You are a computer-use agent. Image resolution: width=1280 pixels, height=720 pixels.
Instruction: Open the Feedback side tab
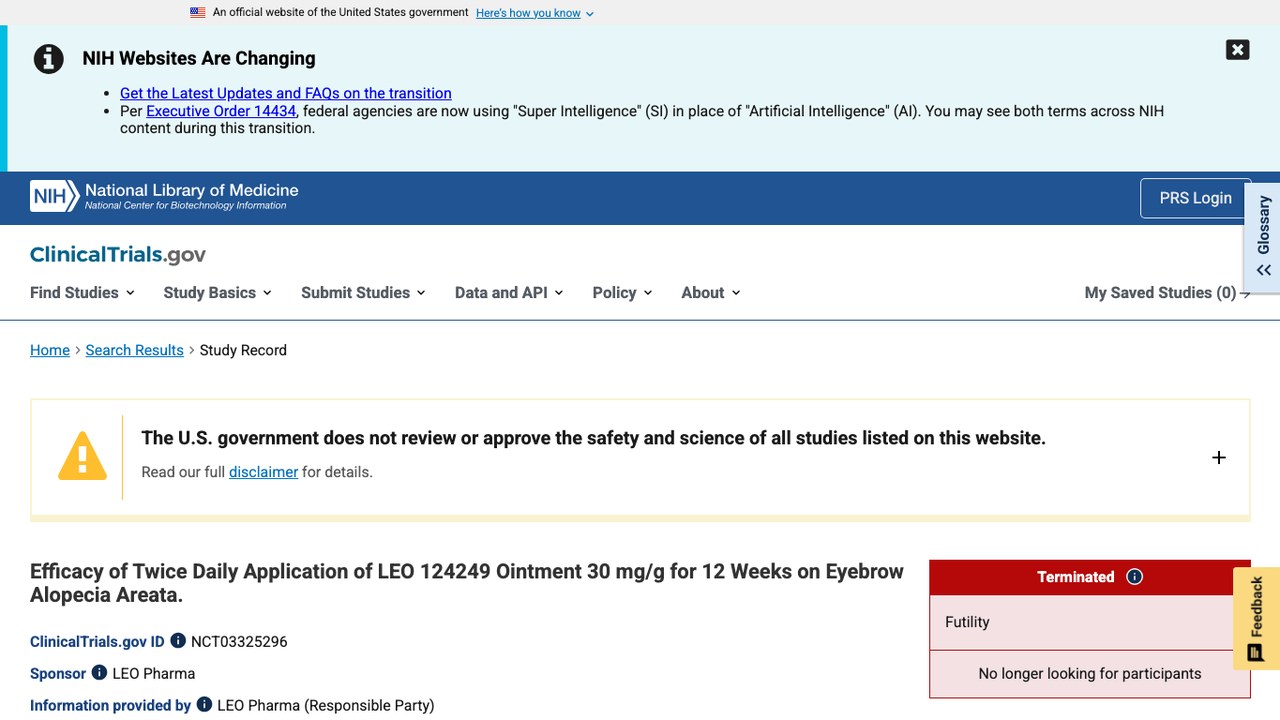tap(1256, 618)
